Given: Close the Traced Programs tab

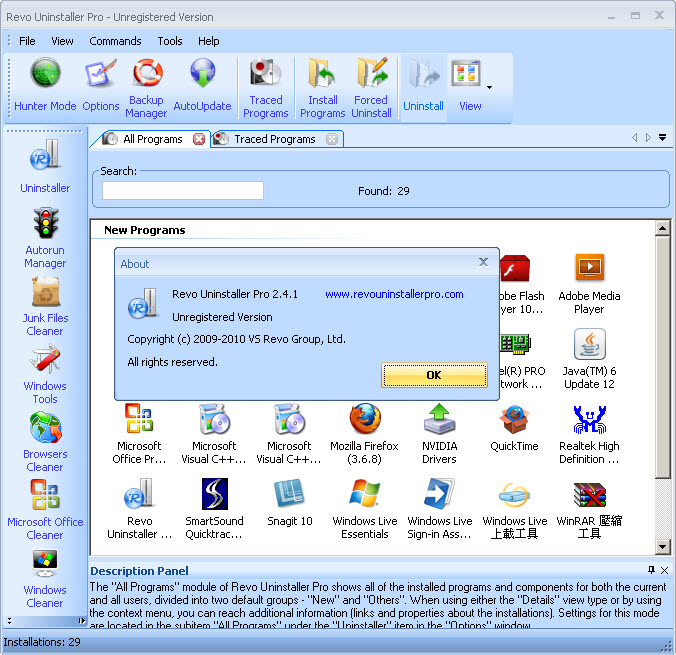Looking at the screenshot, I should tap(332, 139).
